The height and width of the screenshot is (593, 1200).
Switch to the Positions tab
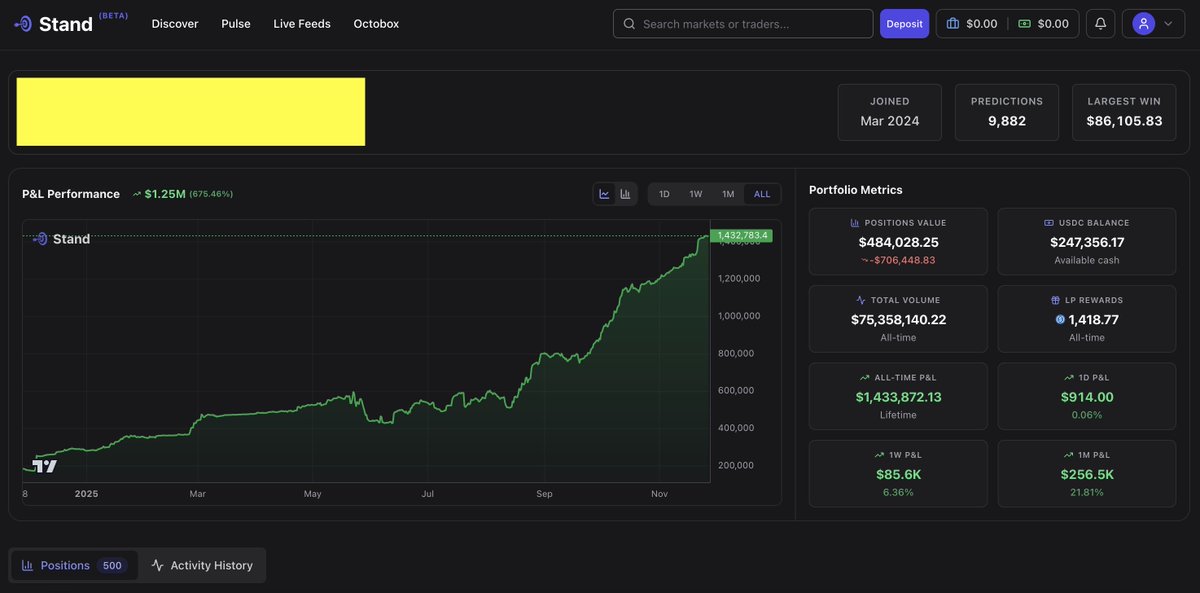tap(73, 565)
